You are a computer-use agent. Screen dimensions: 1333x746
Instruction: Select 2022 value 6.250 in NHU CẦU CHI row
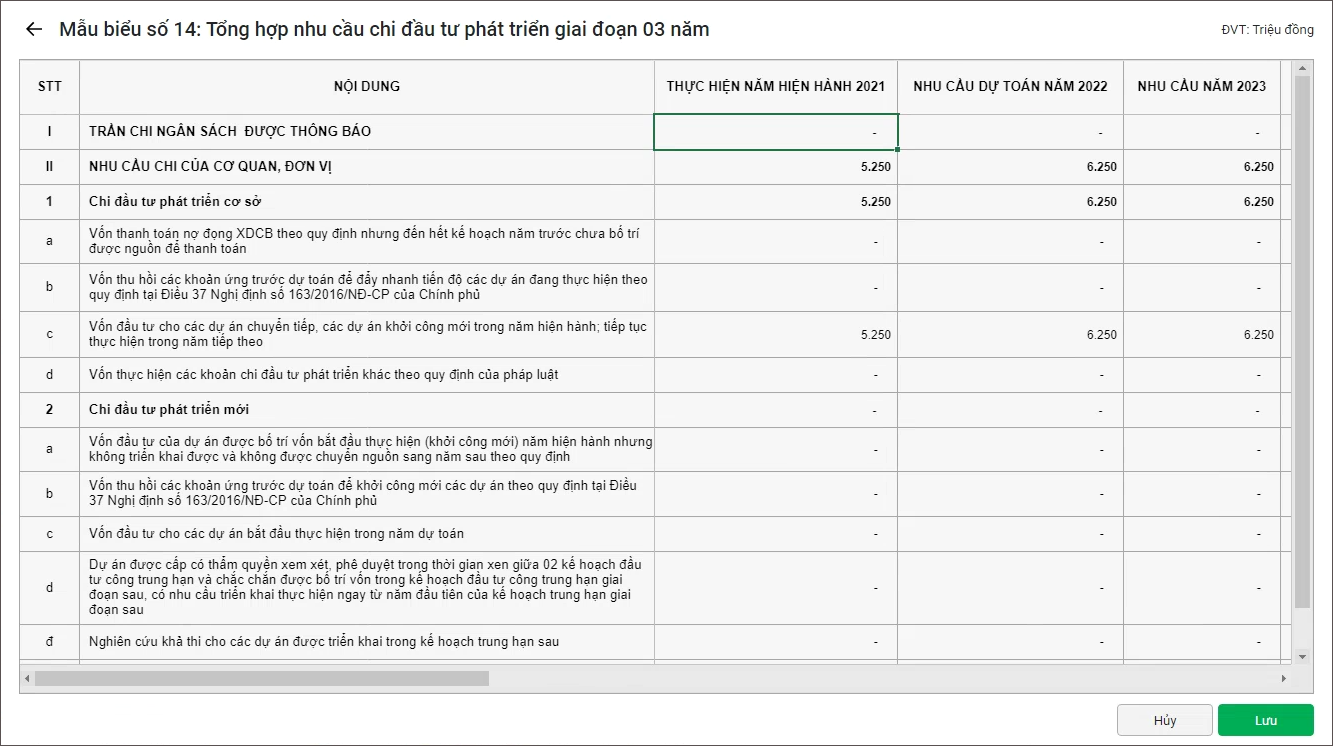click(1010, 167)
